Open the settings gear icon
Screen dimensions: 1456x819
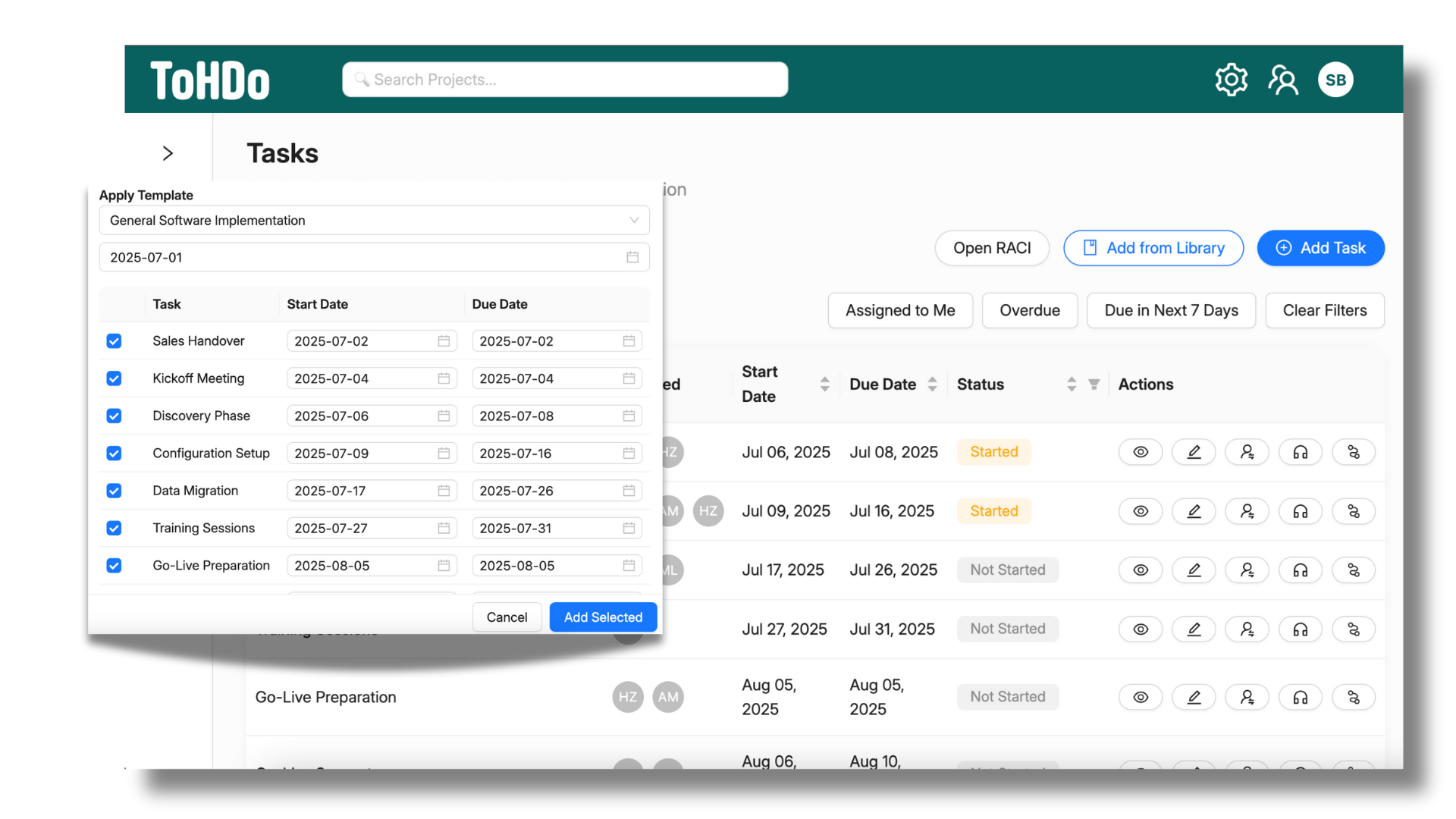coord(1231,80)
